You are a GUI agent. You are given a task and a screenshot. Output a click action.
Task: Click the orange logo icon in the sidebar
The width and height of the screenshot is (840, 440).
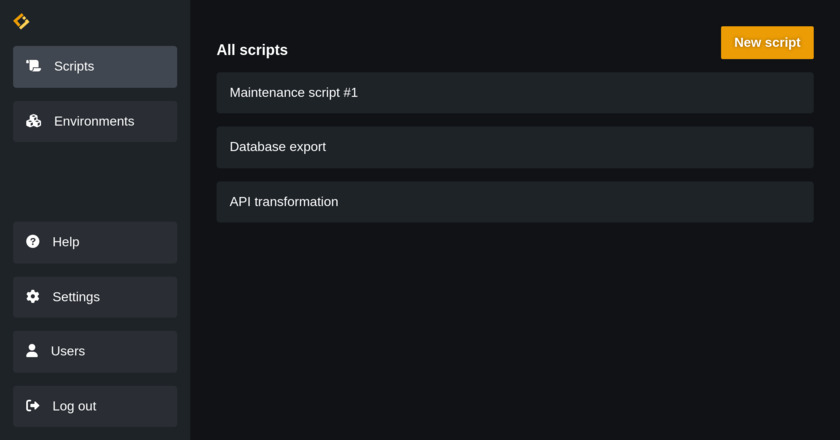click(21, 21)
